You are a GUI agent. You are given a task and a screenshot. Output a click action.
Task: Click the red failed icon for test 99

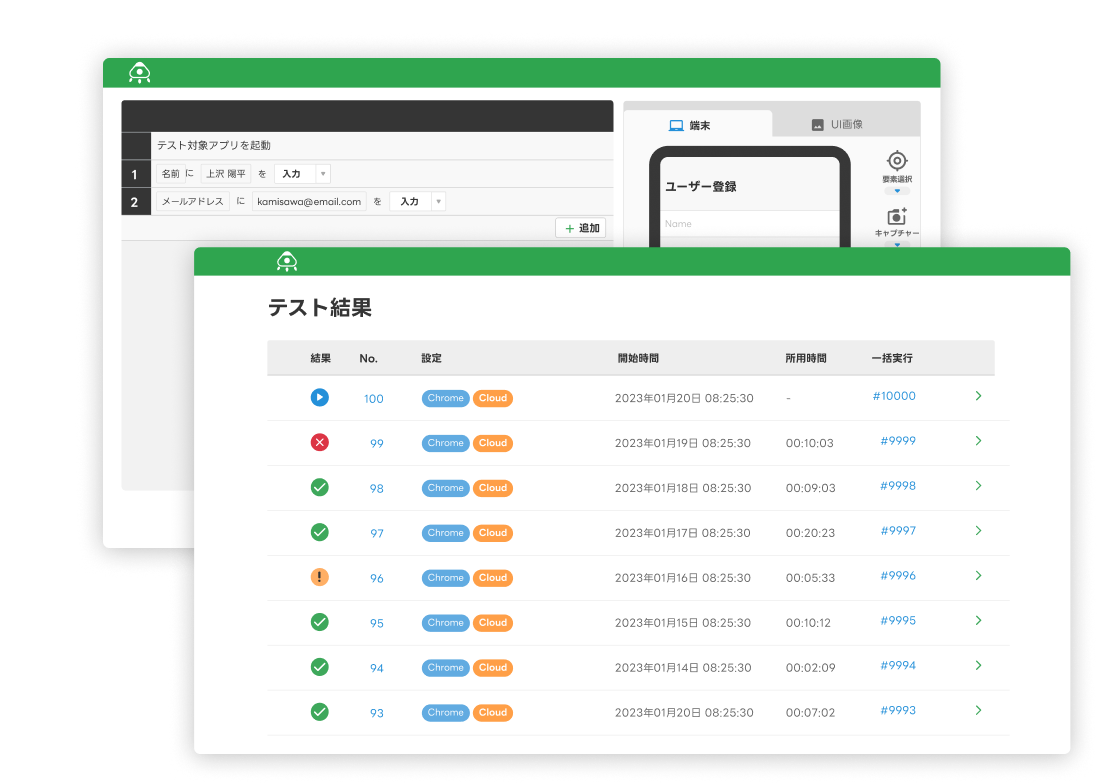click(x=319, y=443)
